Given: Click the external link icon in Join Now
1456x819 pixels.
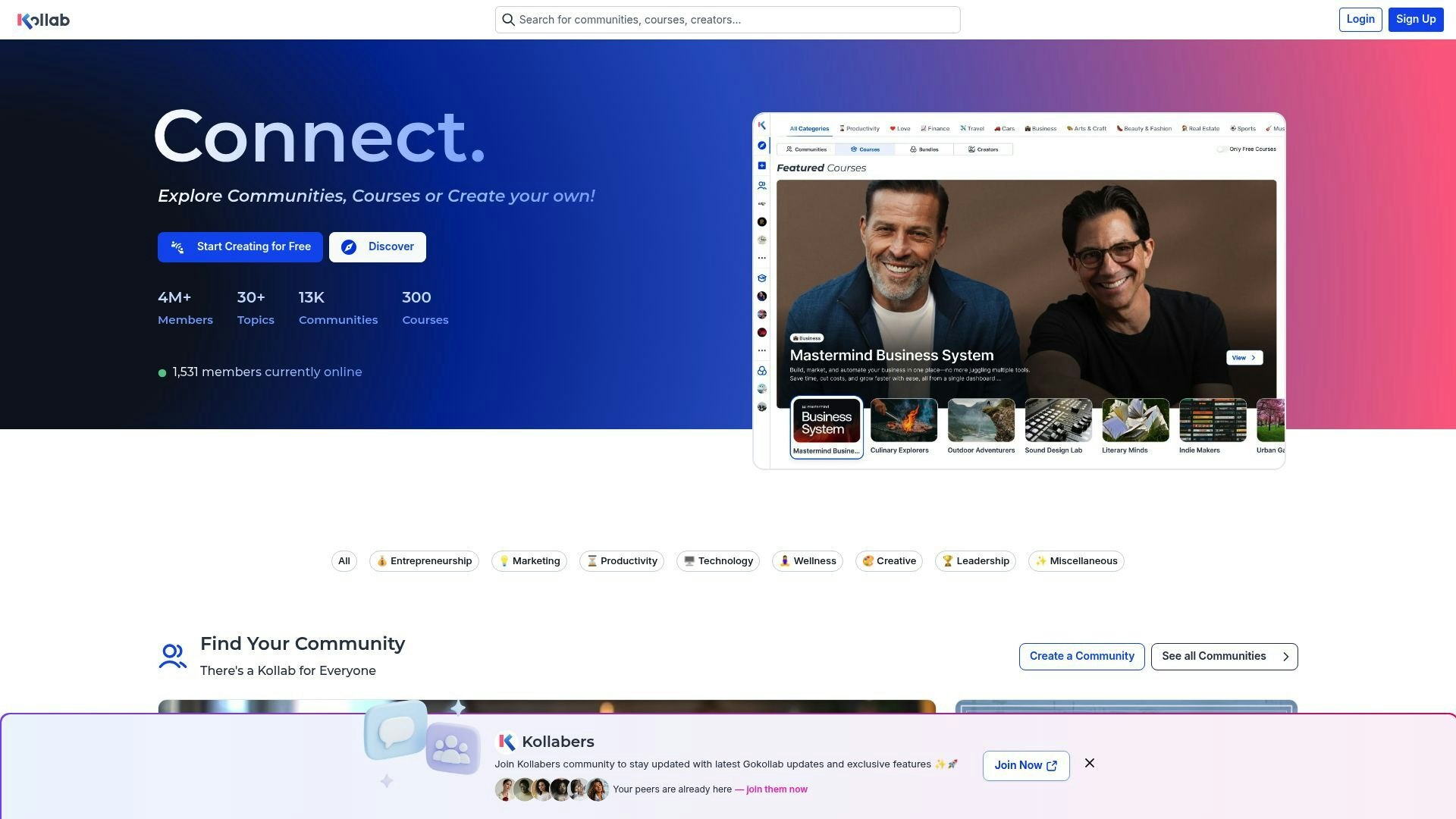Looking at the screenshot, I should point(1052,766).
